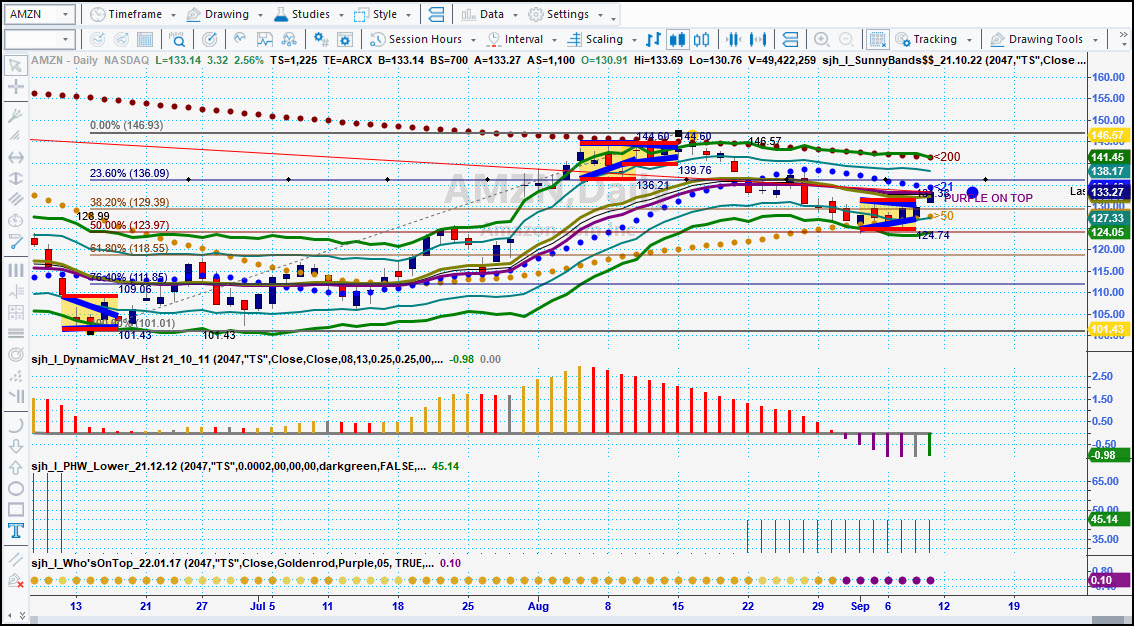The width and height of the screenshot is (1134, 626).
Task: Open the Drawing menu
Action: pyautogui.click(x=218, y=14)
